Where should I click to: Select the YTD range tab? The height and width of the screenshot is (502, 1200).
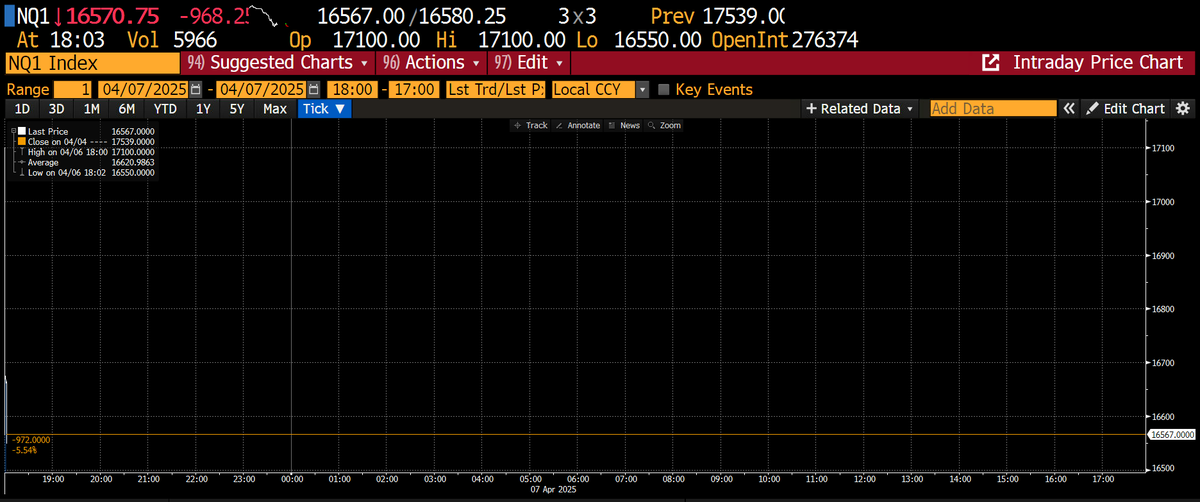tap(165, 108)
